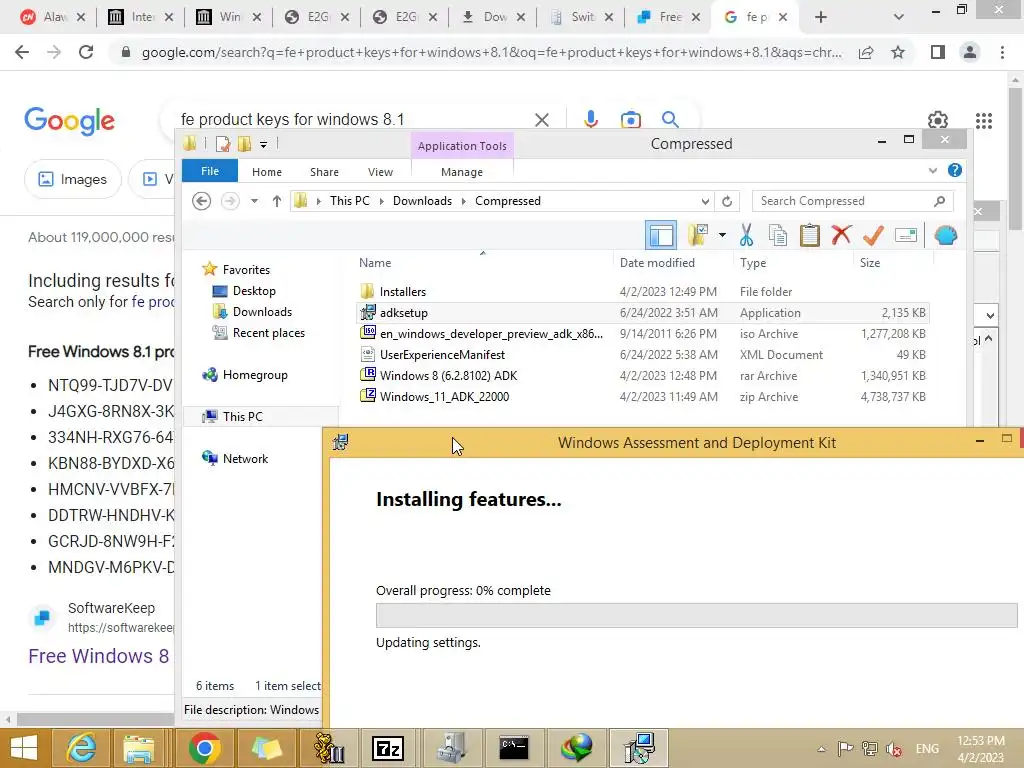Select Windows_11_ADK_22000 zip file
Image resolution: width=1024 pixels, height=768 pixels.
pyautogui.click(x=643, y=396)
